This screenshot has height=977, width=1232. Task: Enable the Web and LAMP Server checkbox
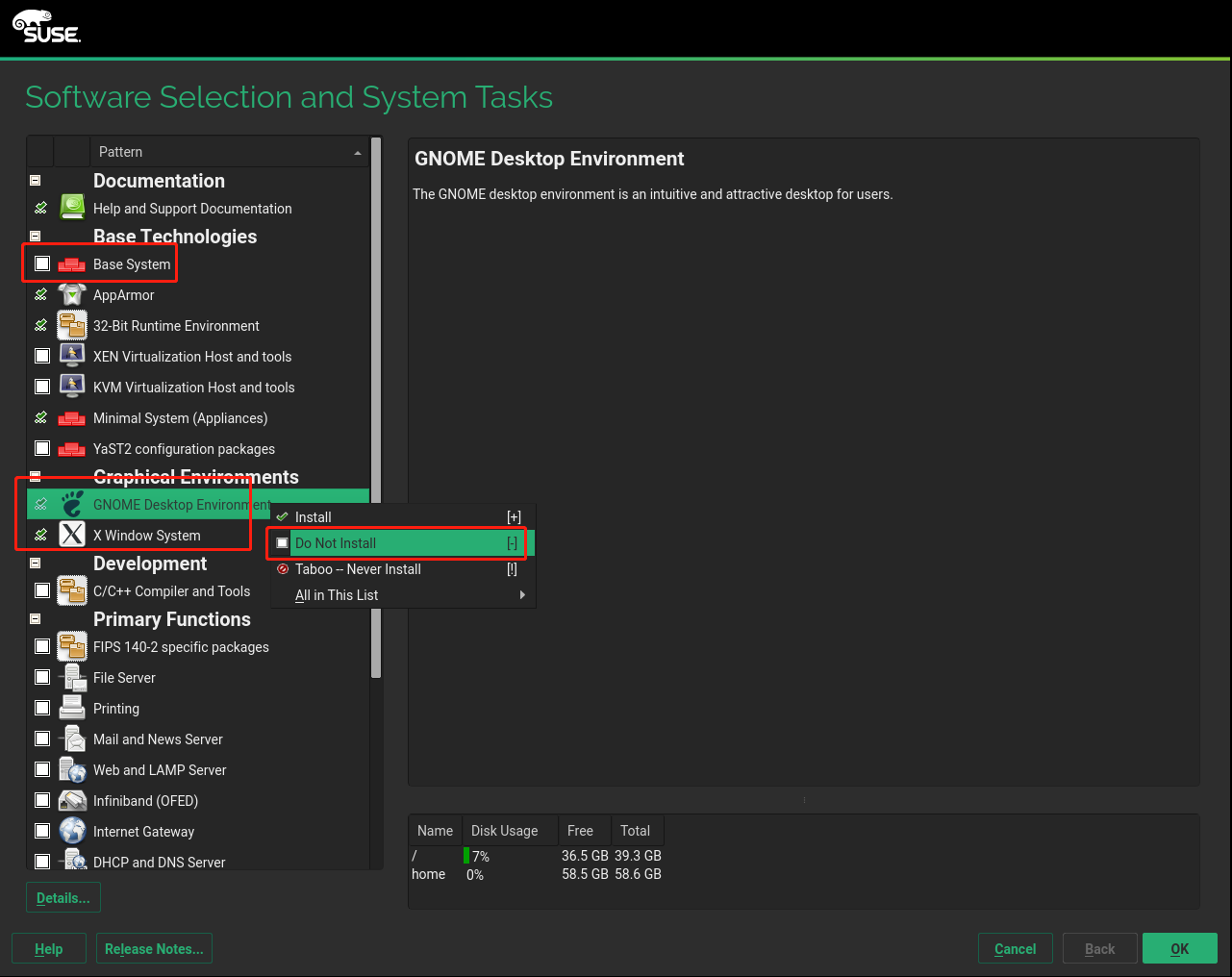click(42, 769)
